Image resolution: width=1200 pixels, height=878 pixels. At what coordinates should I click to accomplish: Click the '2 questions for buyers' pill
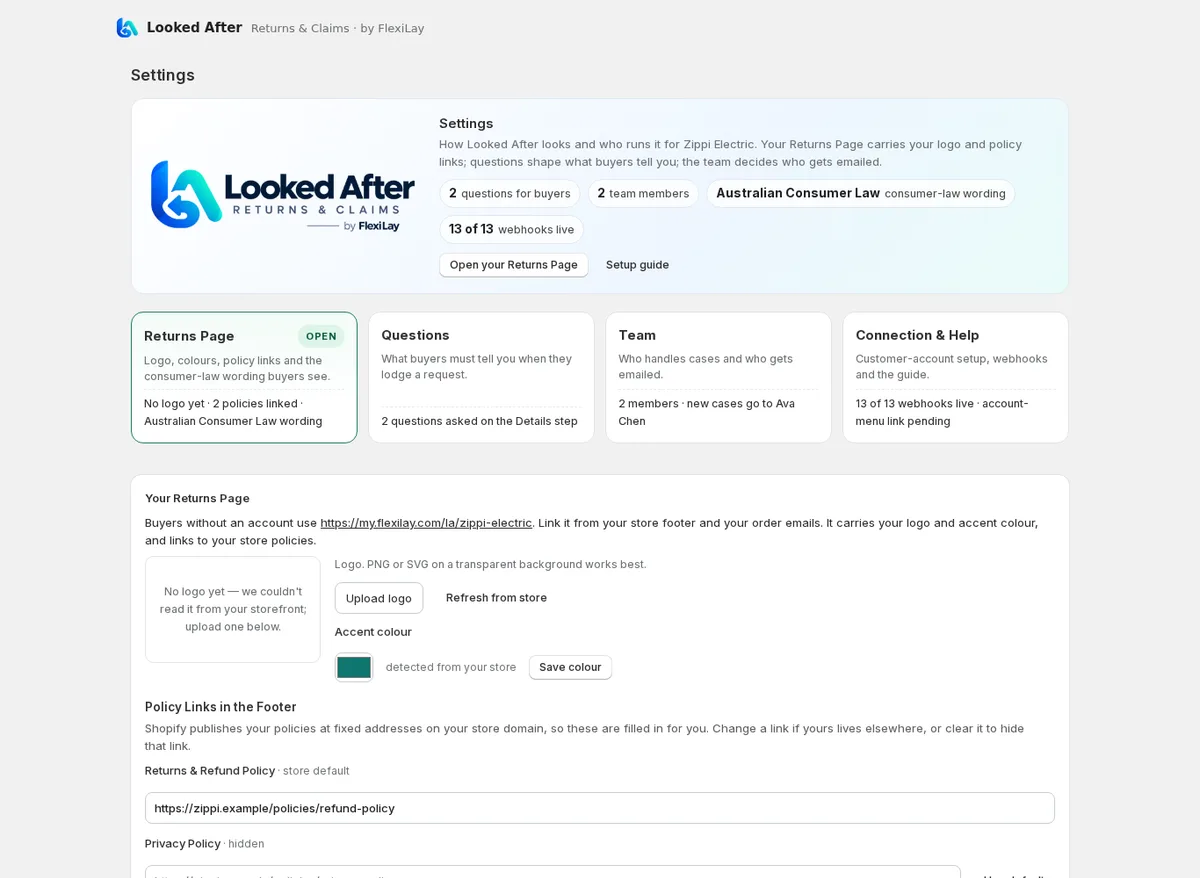coord(510,193)
